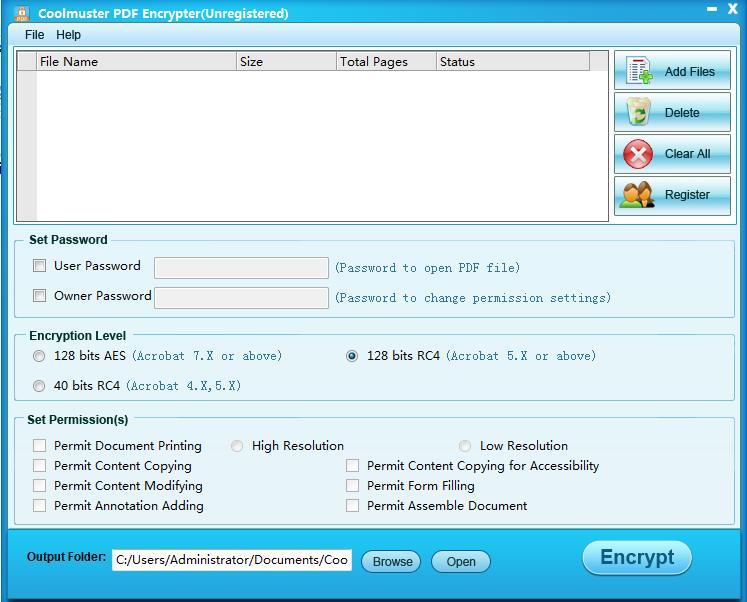Image resolution: width=747 pixels, height=602 pixels.
Task: Click the Delete label text
Action: tap(682, 113)
